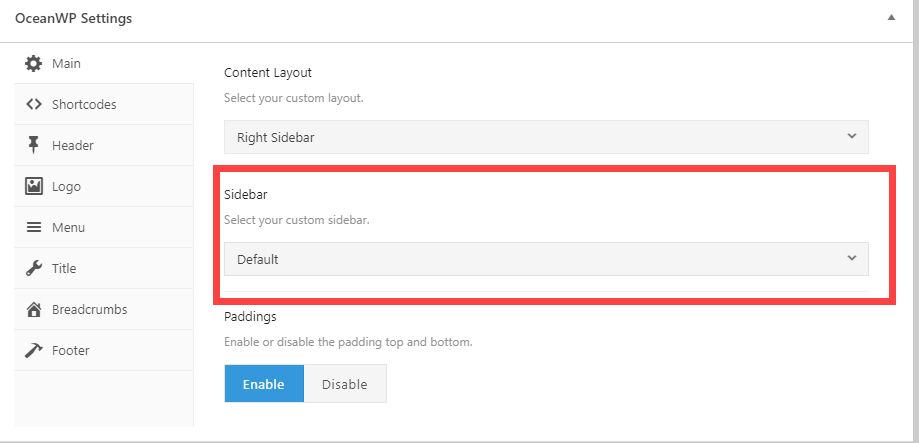
Task: Disable paddings with the Disable button
Action: pyautogui.click(x=345, y=384)
